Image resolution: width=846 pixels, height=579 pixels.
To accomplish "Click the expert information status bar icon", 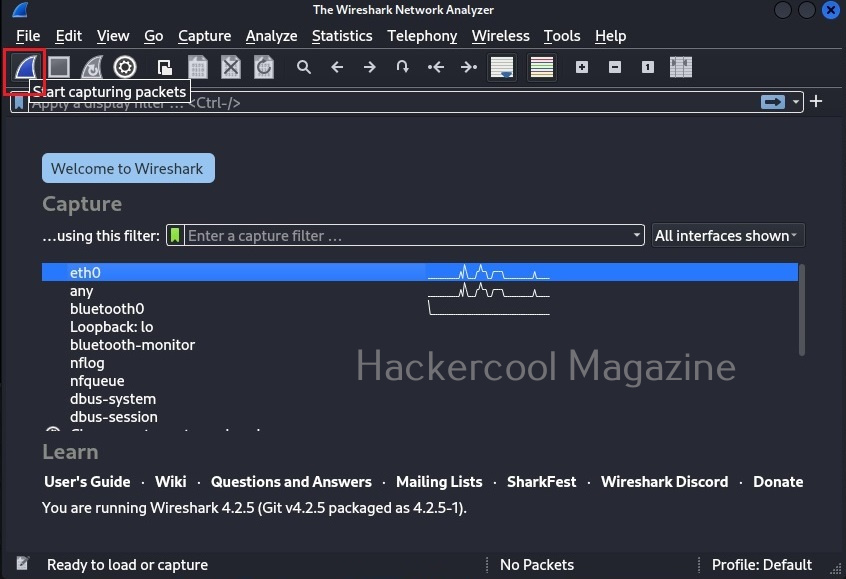I will [22, 564].
